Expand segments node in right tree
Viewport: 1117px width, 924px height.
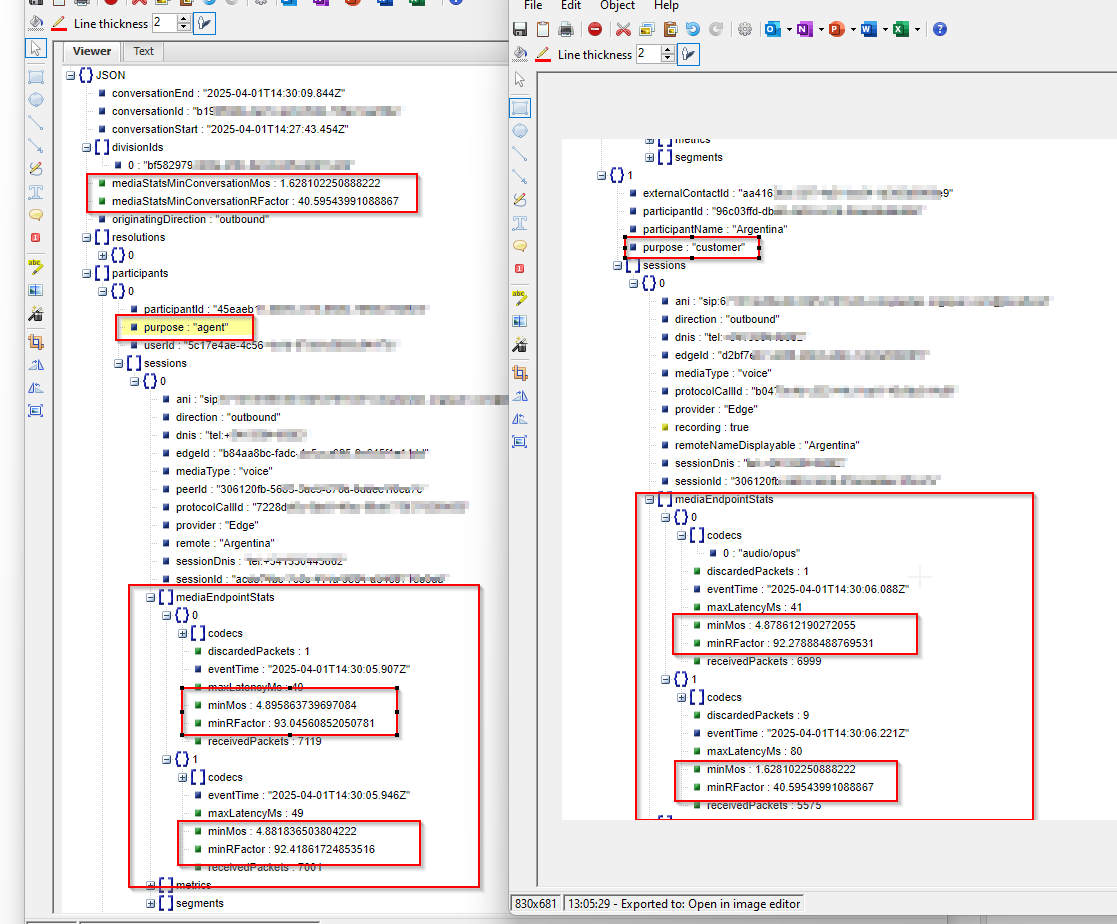tap(650, 157)
